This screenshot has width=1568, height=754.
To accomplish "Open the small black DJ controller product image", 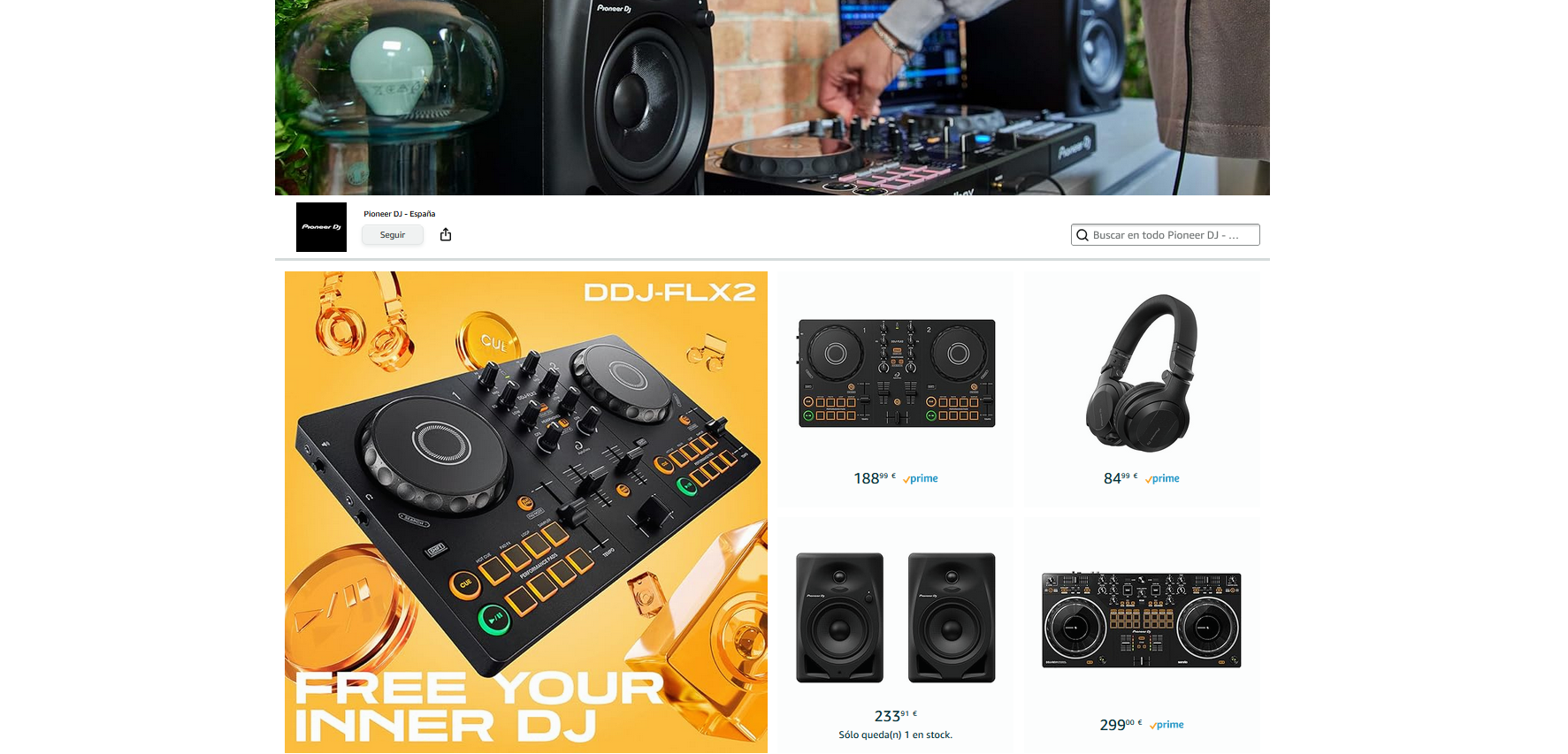I will 897,373.
